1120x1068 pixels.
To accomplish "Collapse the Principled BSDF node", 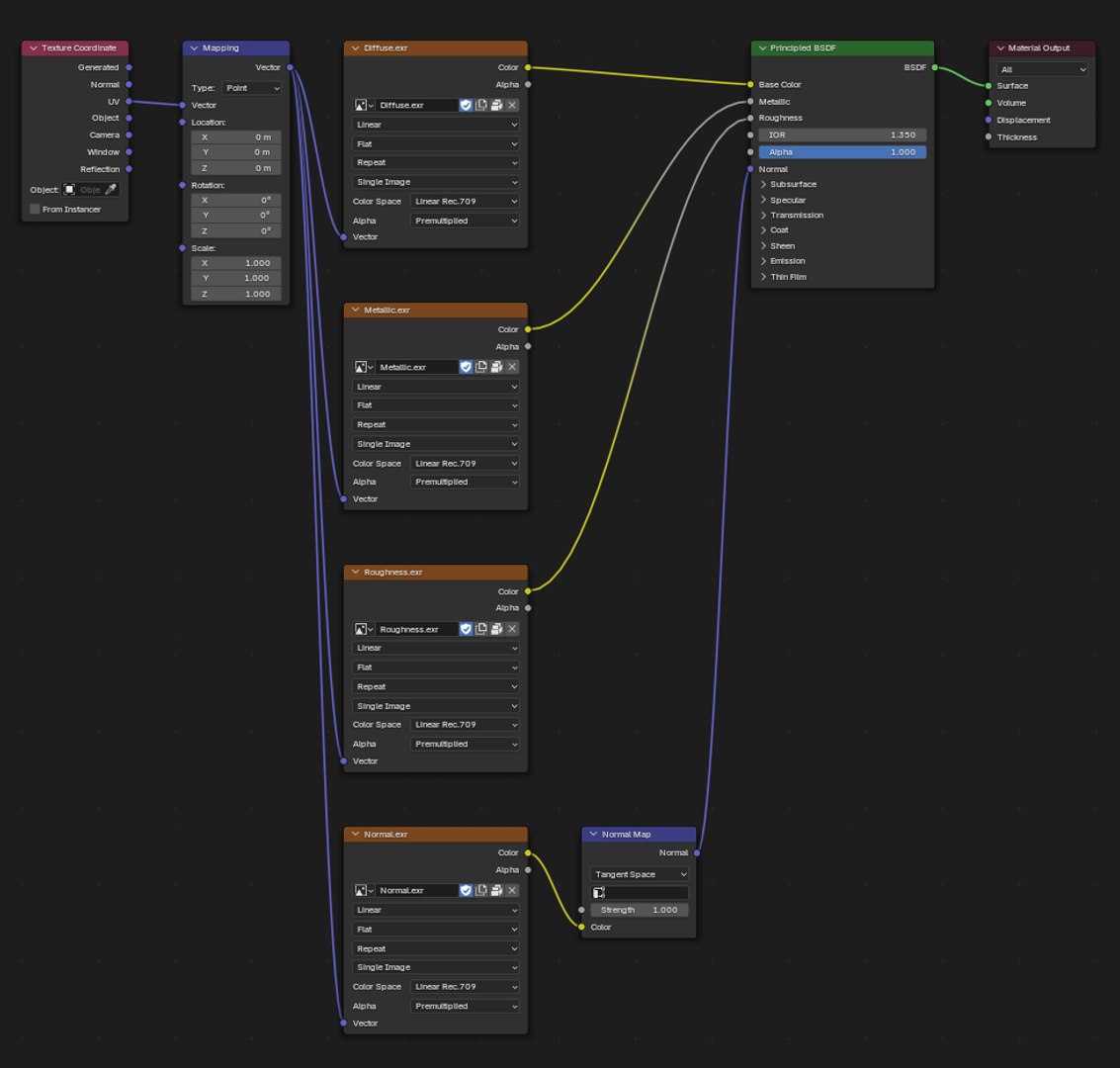I will 762,47.
